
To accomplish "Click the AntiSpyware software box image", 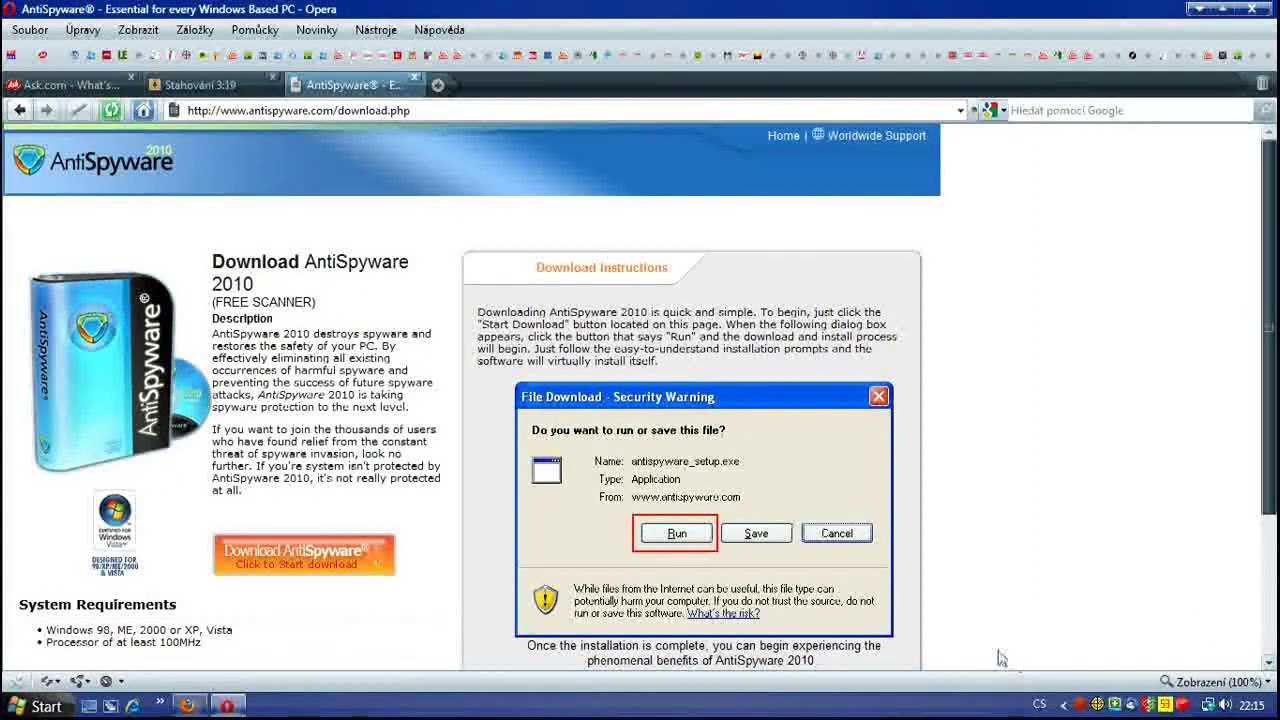I will (x=118, y=372).
